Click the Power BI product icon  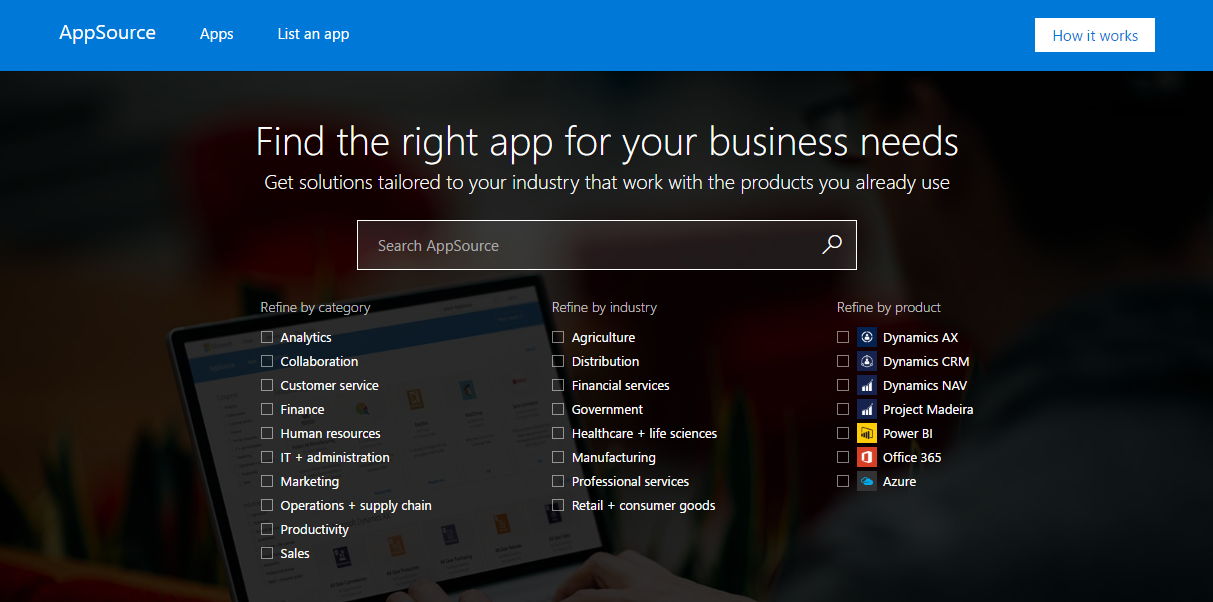866,433
